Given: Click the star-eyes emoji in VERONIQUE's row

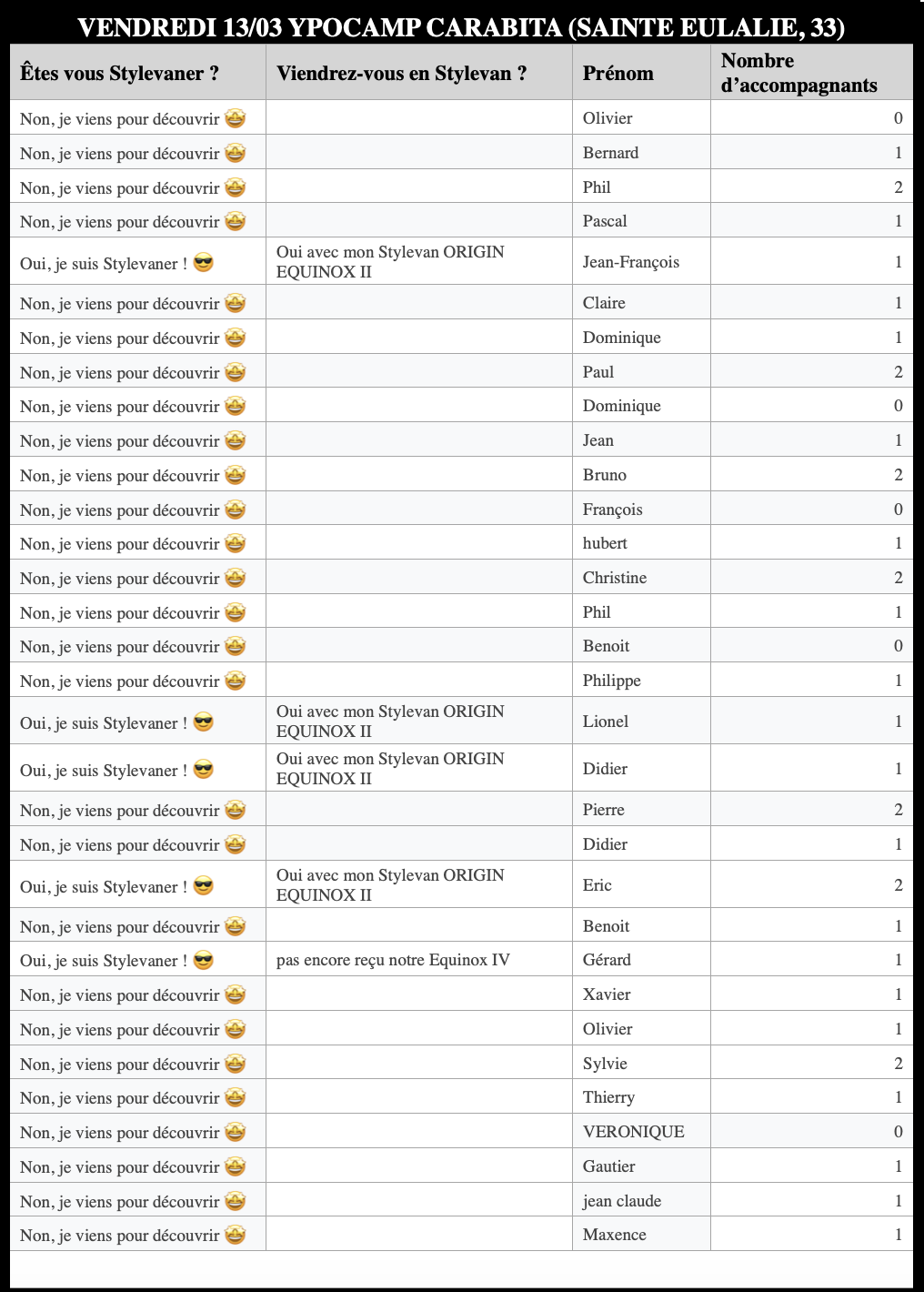Looking at the screenshot, I should (236, 1132).
